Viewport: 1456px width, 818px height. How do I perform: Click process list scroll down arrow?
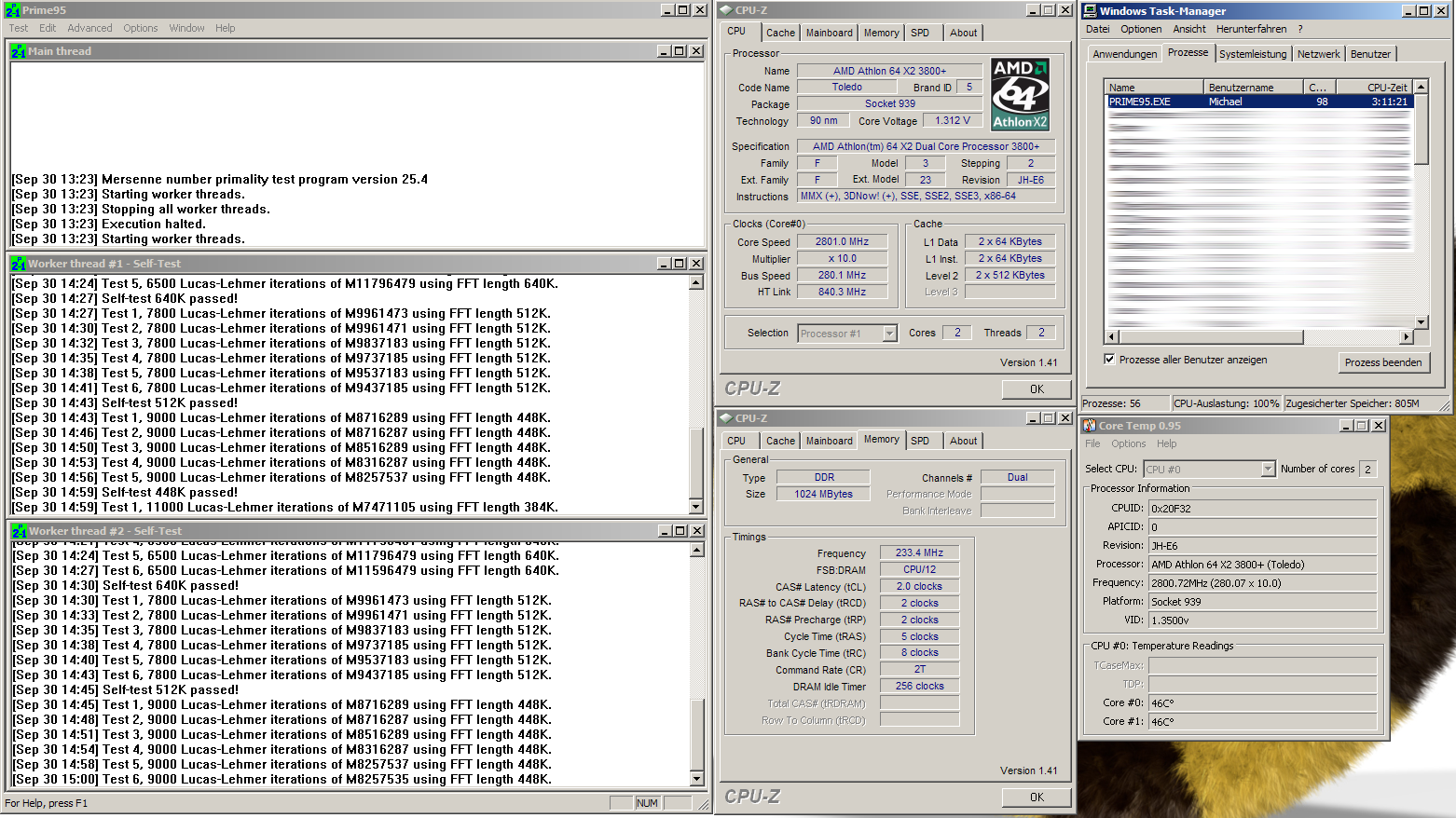coord(1422,322)
